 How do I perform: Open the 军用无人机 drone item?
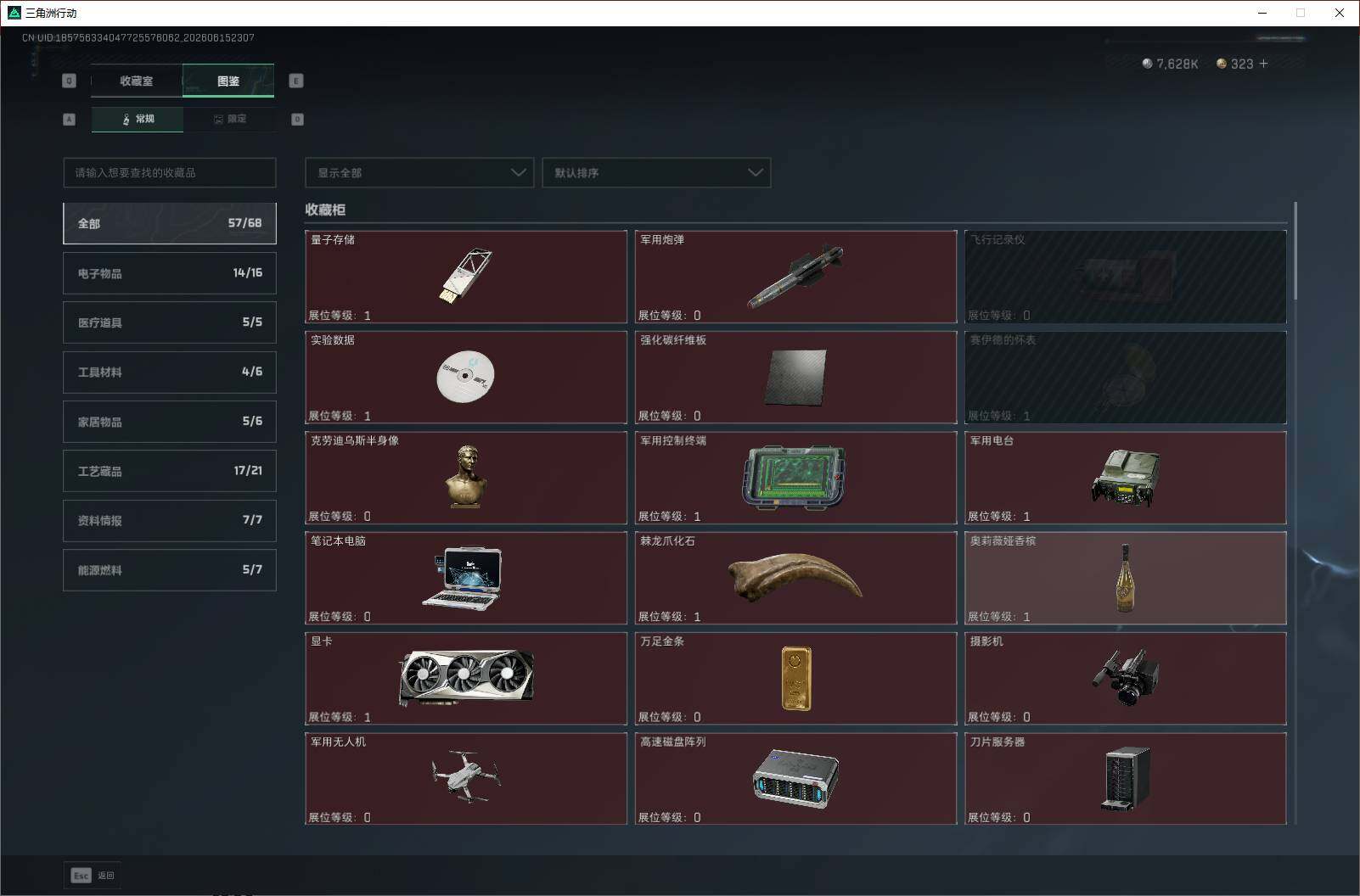pyautogui.click(x=466, y=778)
